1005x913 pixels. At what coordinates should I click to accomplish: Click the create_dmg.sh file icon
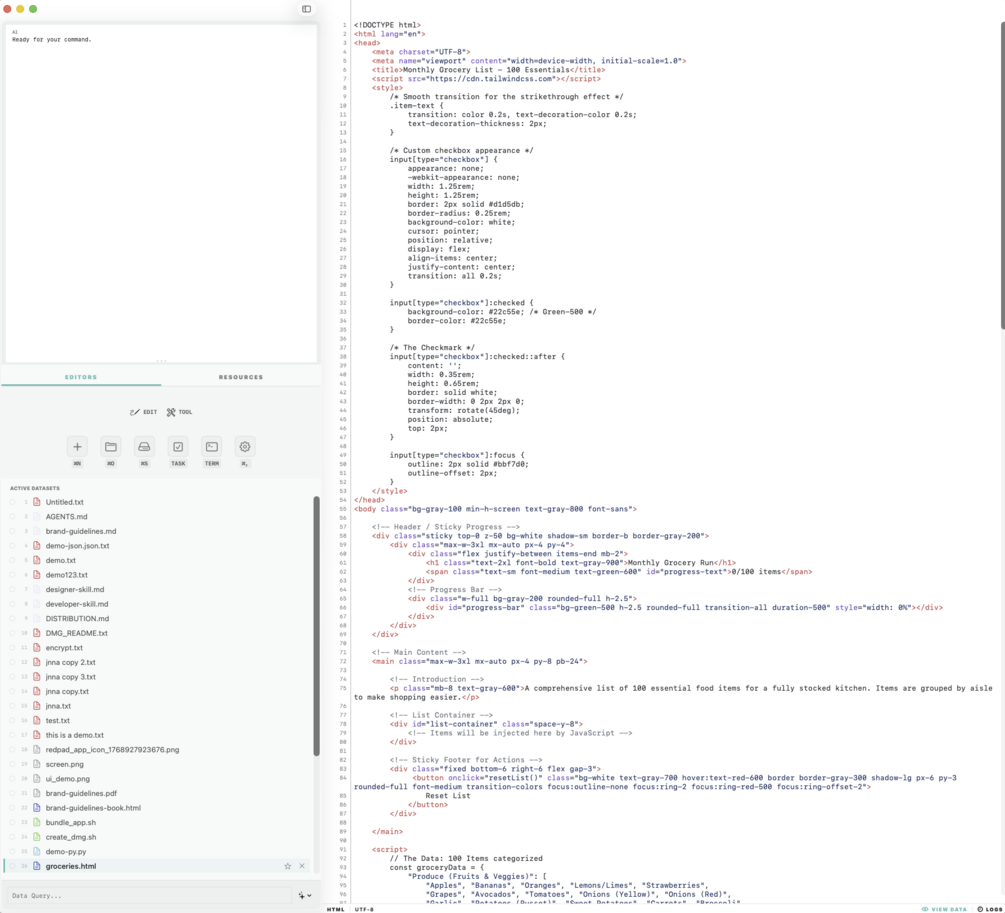37,837
